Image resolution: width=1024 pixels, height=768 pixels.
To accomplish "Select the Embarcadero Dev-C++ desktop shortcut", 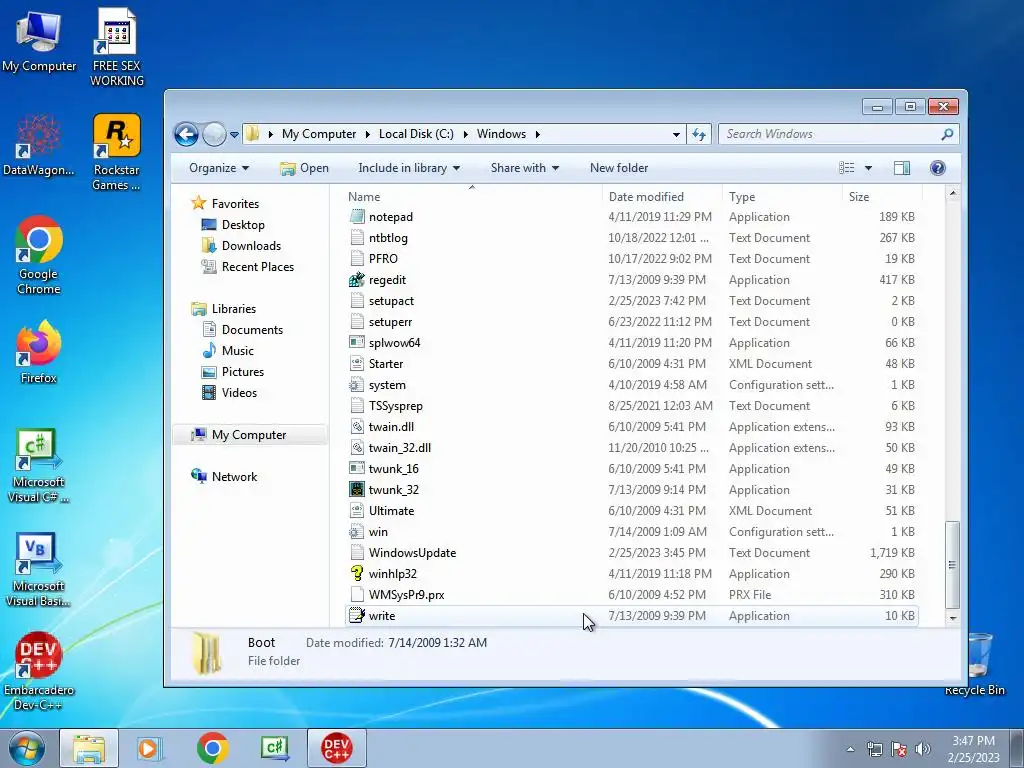I will click(39, 671).
